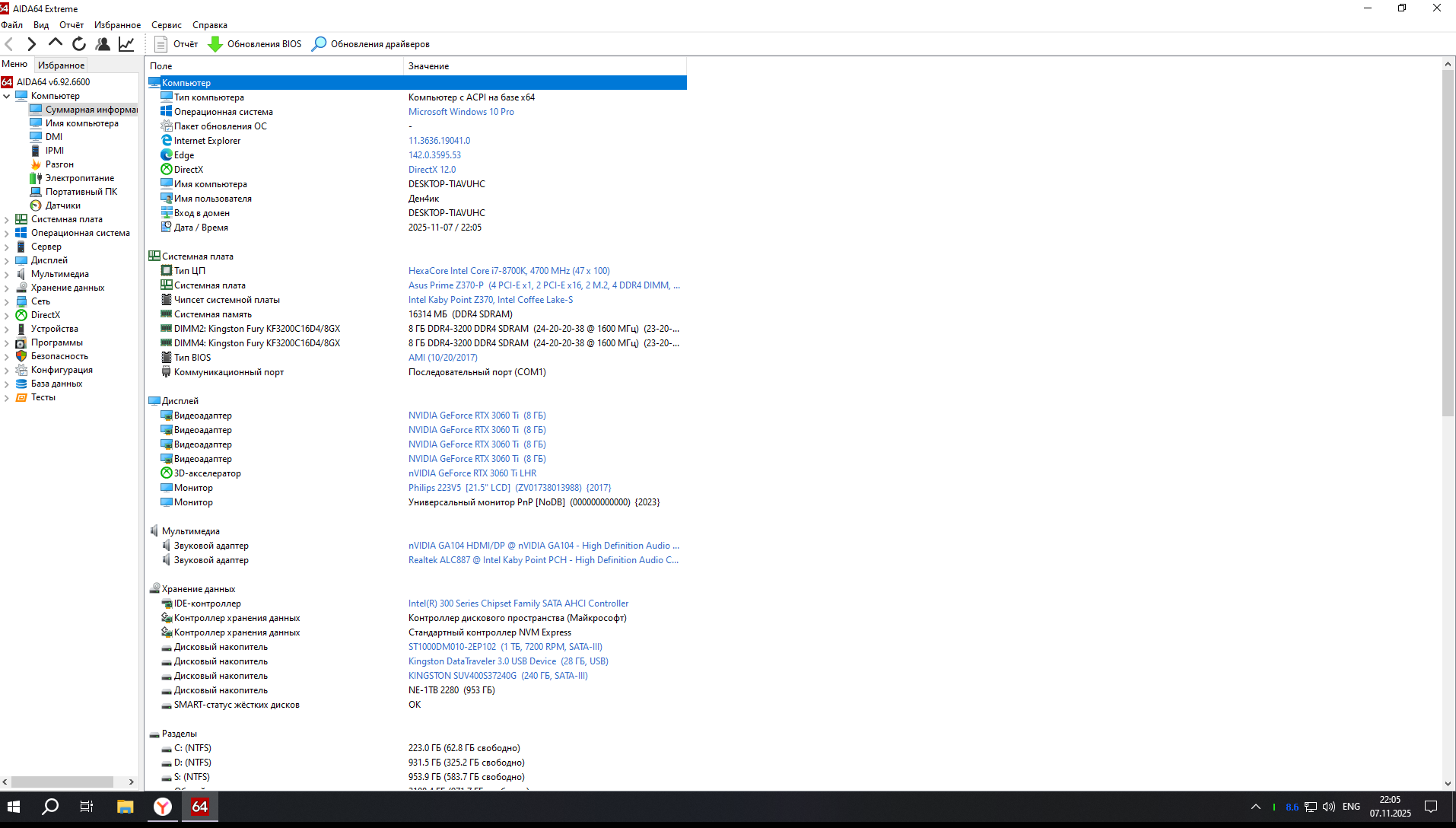Click Обновления драйверов search button

coord(371,44)
